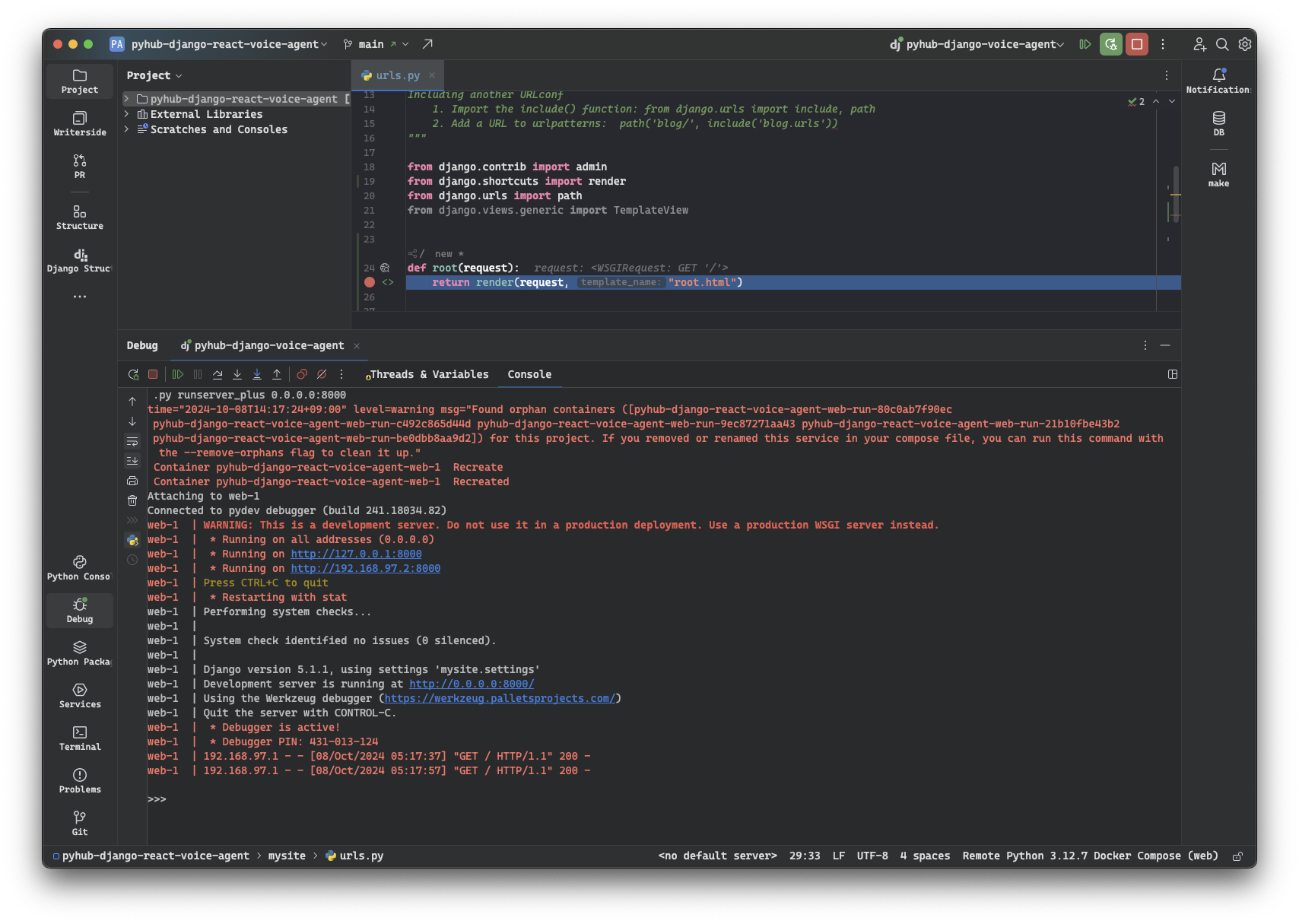Open the Git tool window
Image resolution: width=1299 pixels, height=924 pixels.
(x=80, y=823)
